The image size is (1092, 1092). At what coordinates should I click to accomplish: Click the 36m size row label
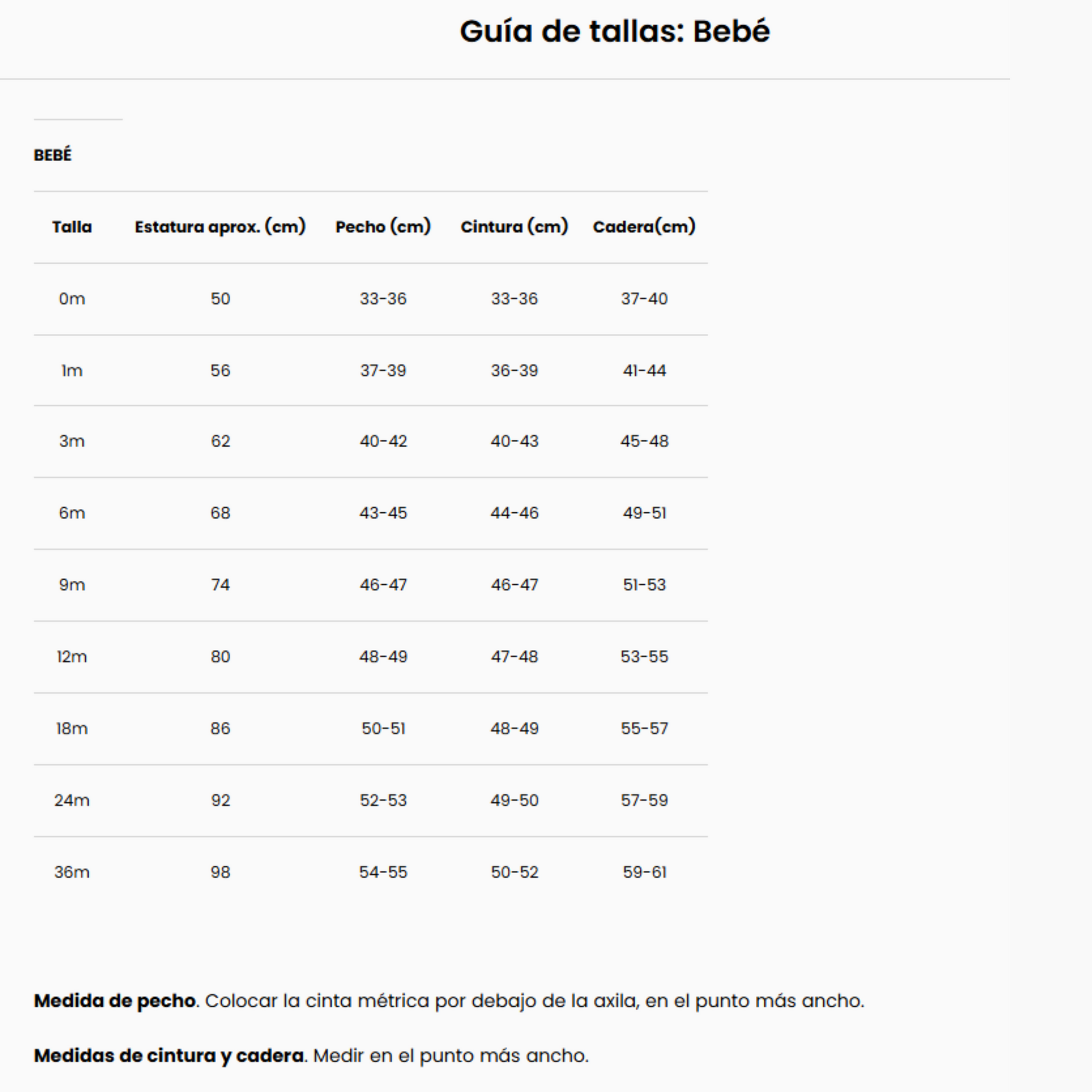72,871
